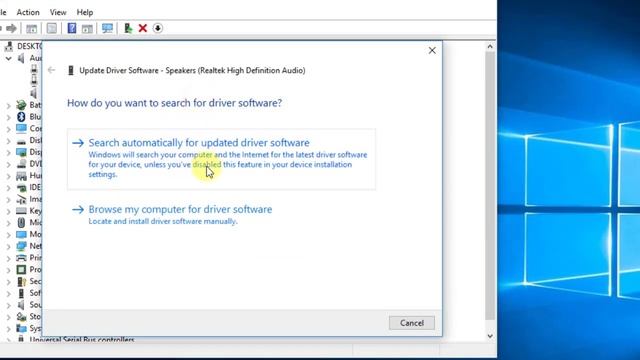This screenshot has height=360, width=640.
Task: Open the Help menu
Action: (85, 12)
